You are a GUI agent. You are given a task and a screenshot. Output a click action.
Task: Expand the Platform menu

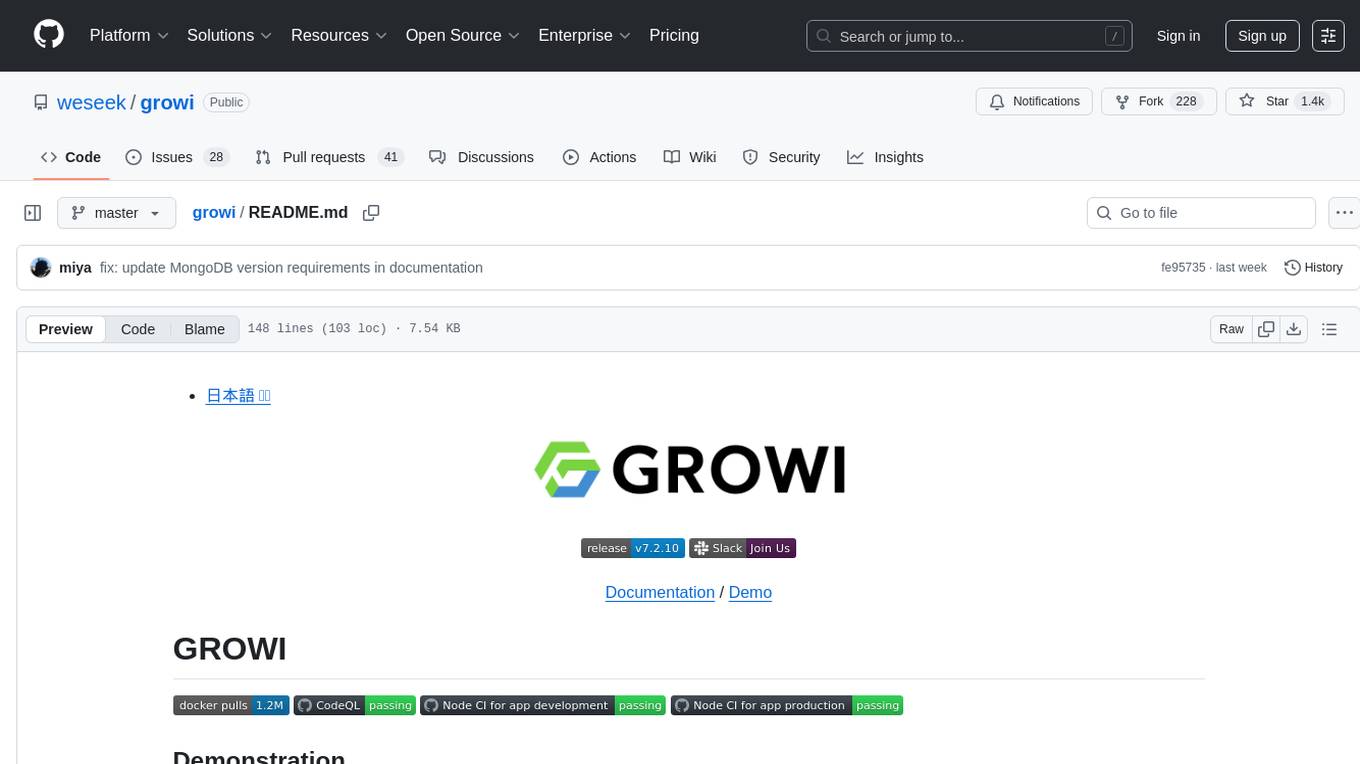(x=130, y=35)
